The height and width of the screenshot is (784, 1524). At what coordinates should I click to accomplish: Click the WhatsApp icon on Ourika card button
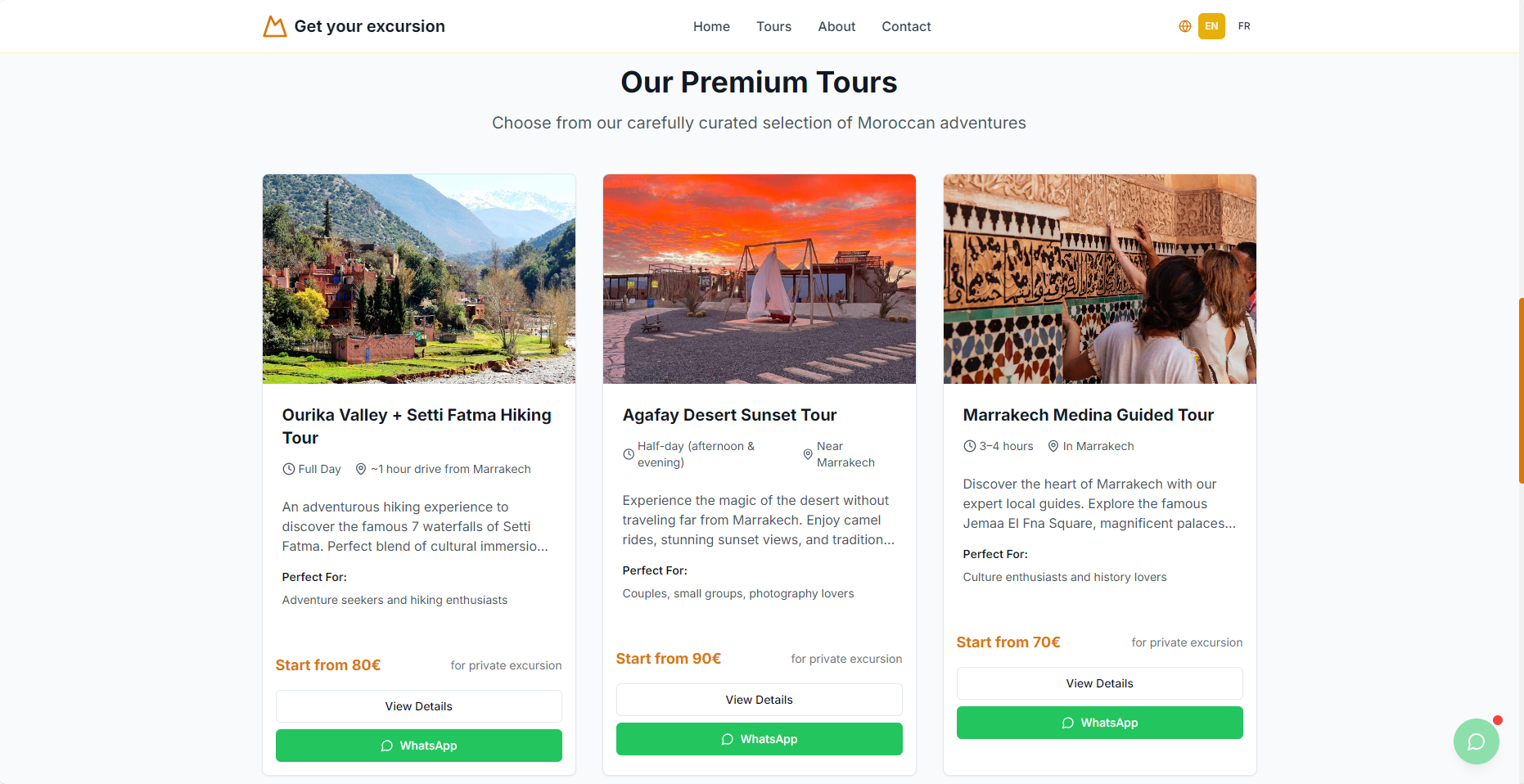click(386, 746)
